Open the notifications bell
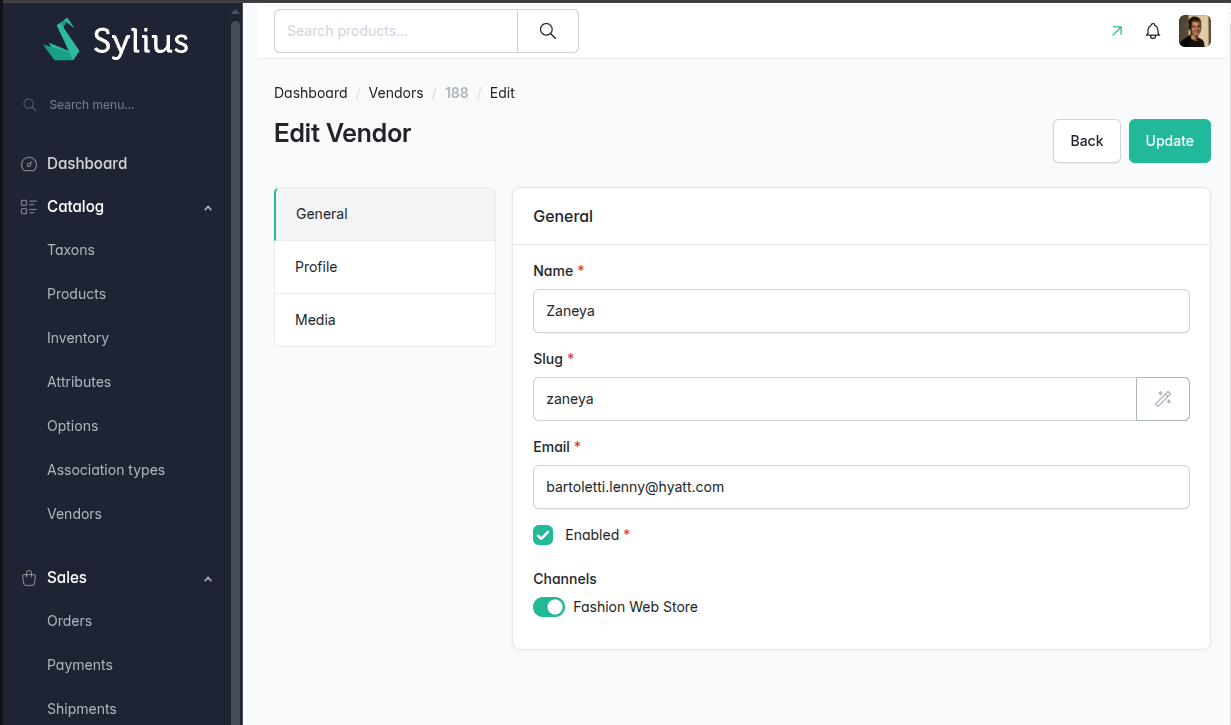Viewport: 1231px width, 725px height. click(1153, 31)
